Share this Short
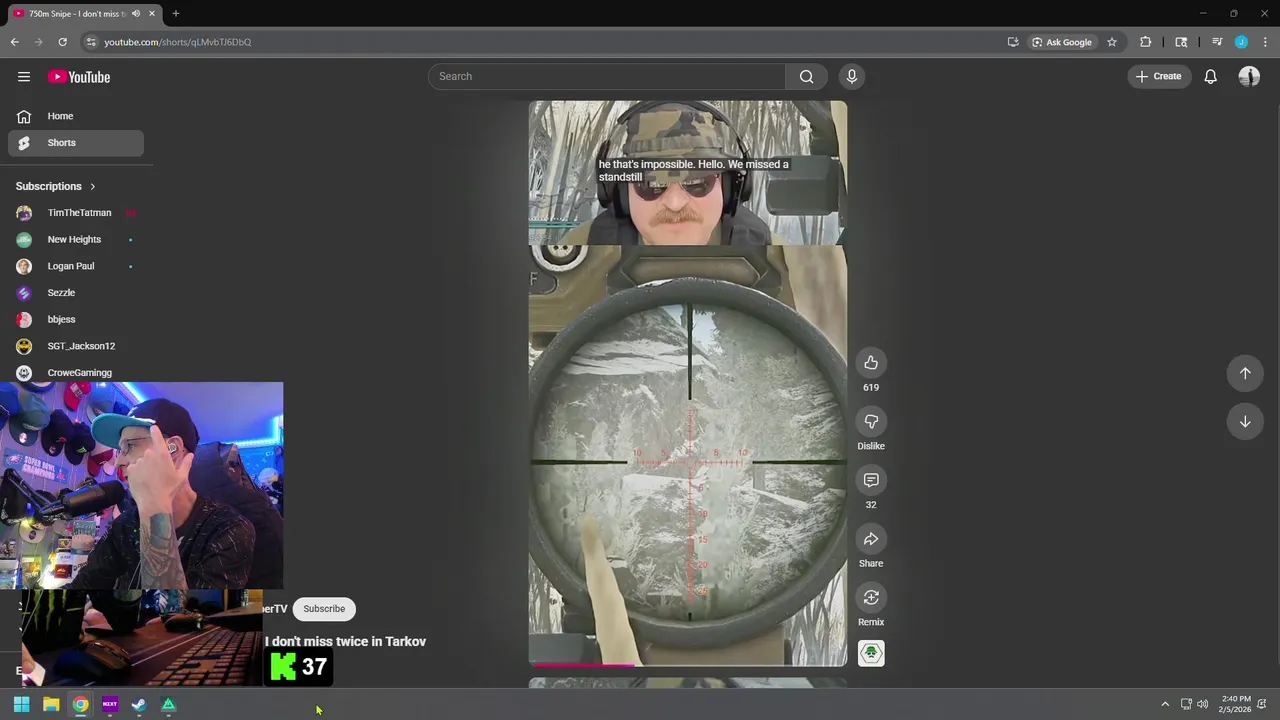Viewport: 1280px width, 720px height. (x=871, y=540)
